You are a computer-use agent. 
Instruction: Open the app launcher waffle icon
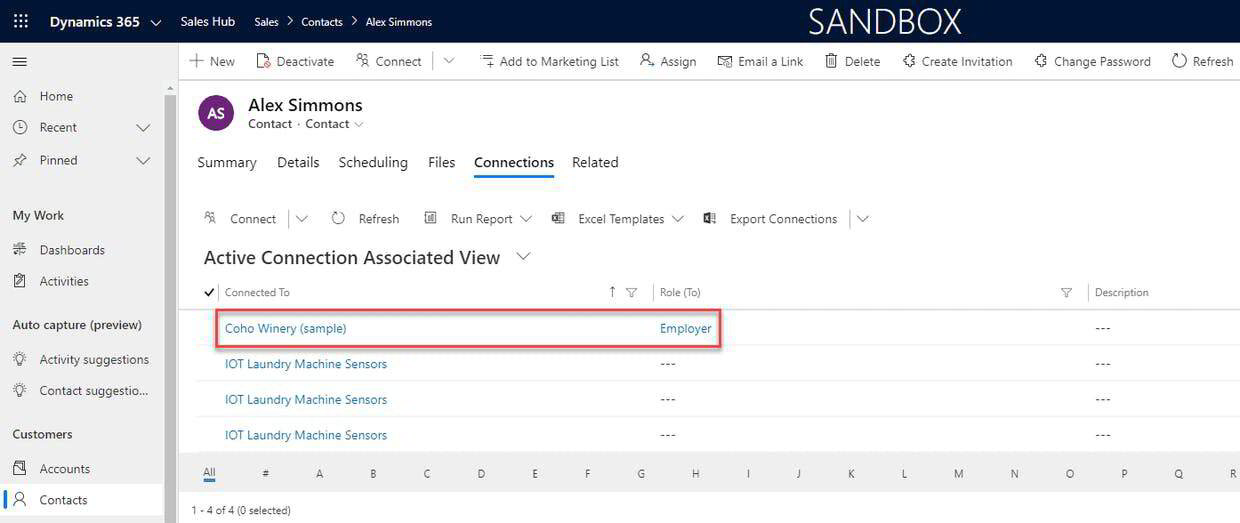point(20,21)
